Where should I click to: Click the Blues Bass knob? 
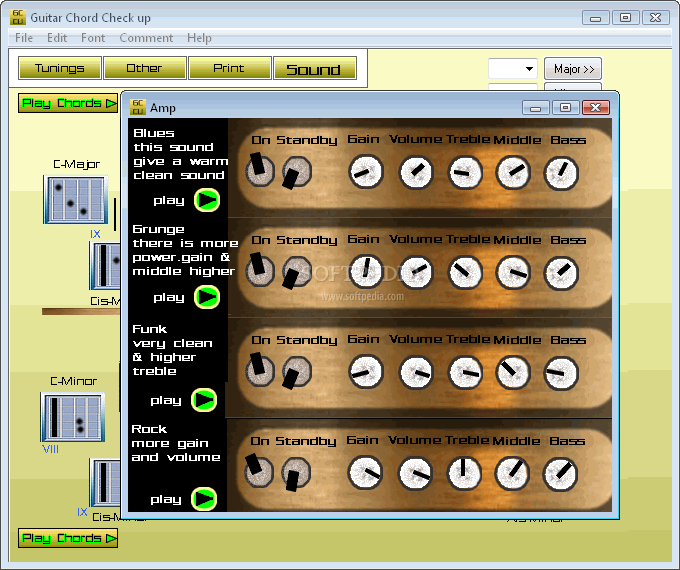561,173
